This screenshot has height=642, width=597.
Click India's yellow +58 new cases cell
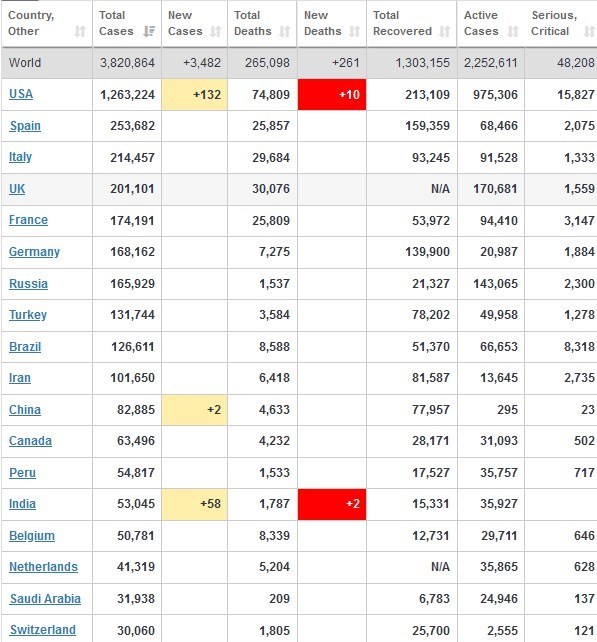pyautogui.click(x=194, y=504)
